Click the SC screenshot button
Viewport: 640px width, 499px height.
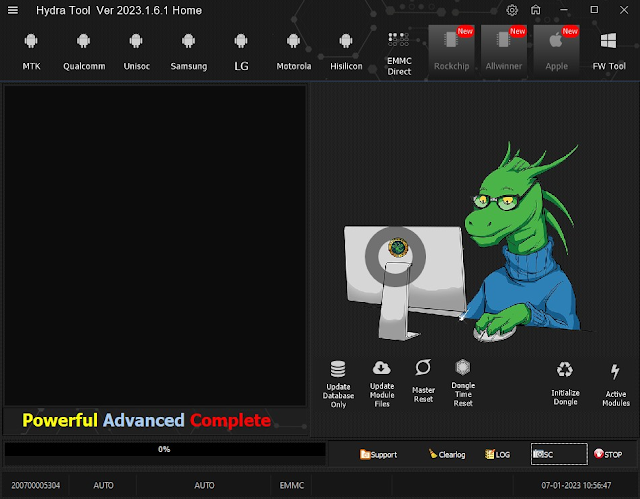(x=559, y=454)
